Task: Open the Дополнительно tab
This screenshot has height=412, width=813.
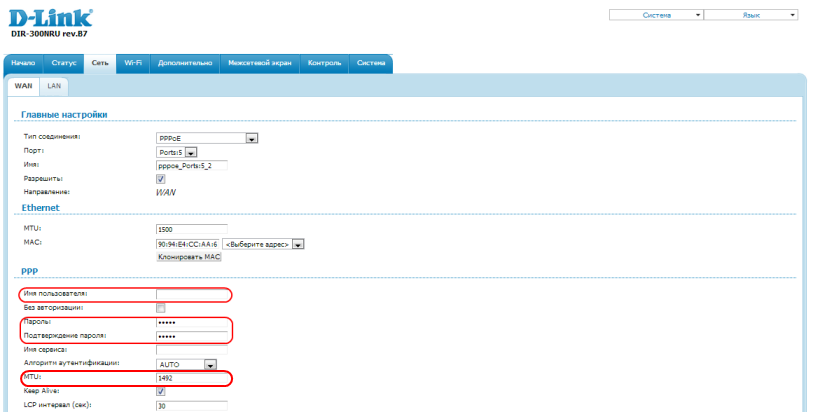Action: 185,63
